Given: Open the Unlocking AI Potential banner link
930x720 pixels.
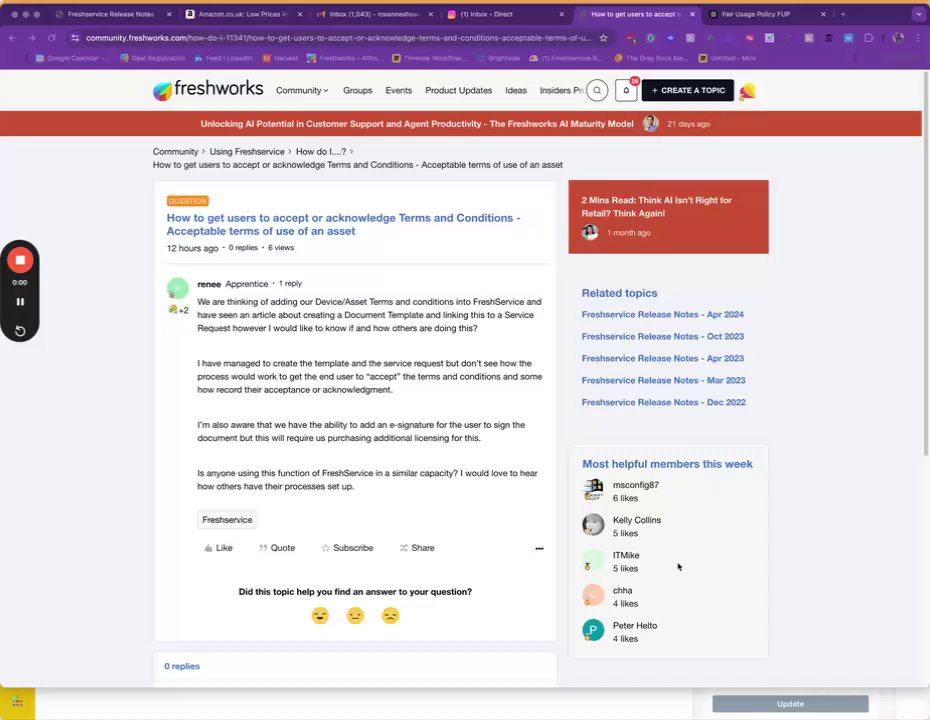Looking at the screenshot, I should click(x=417, y=124).
